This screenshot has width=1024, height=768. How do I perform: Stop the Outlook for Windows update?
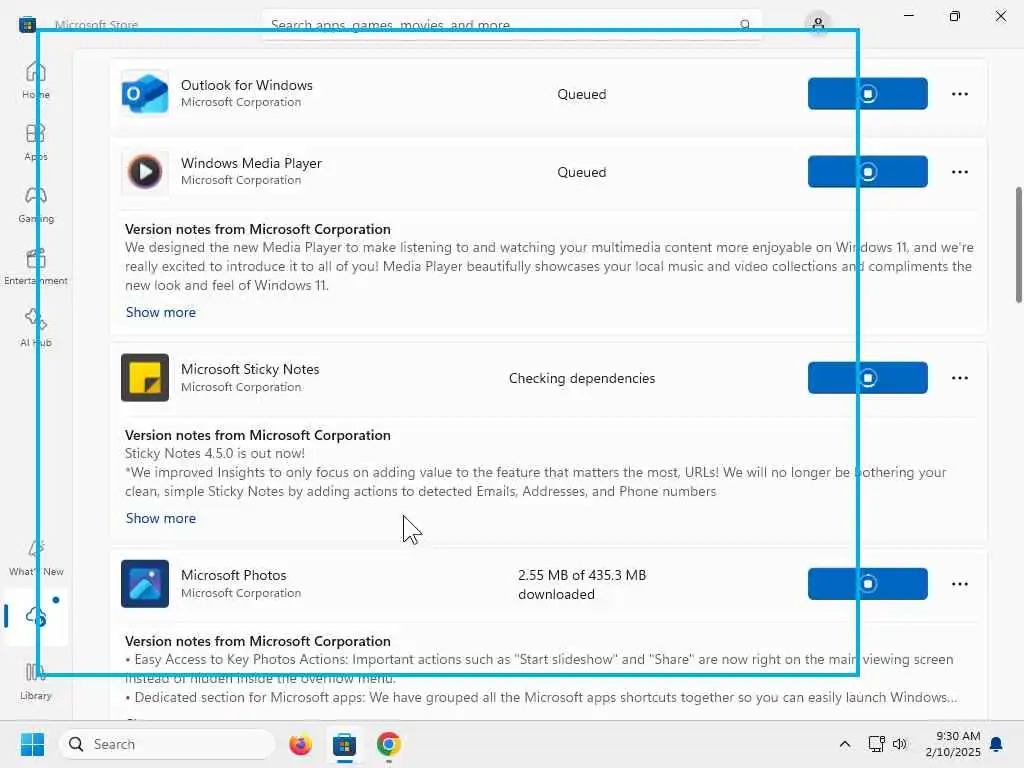867,93
